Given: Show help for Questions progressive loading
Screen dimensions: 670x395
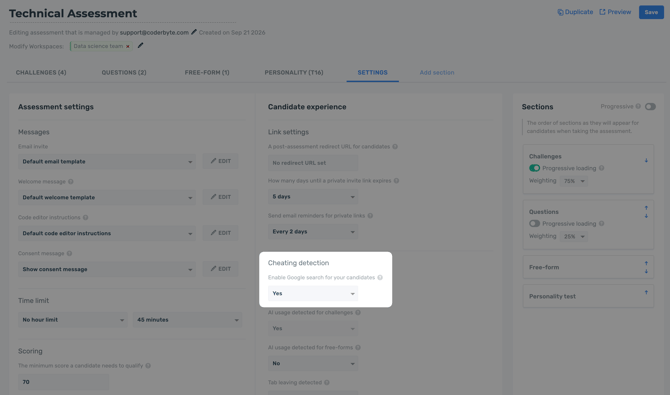Looking at the screenshot, I should tap(602, 224).
